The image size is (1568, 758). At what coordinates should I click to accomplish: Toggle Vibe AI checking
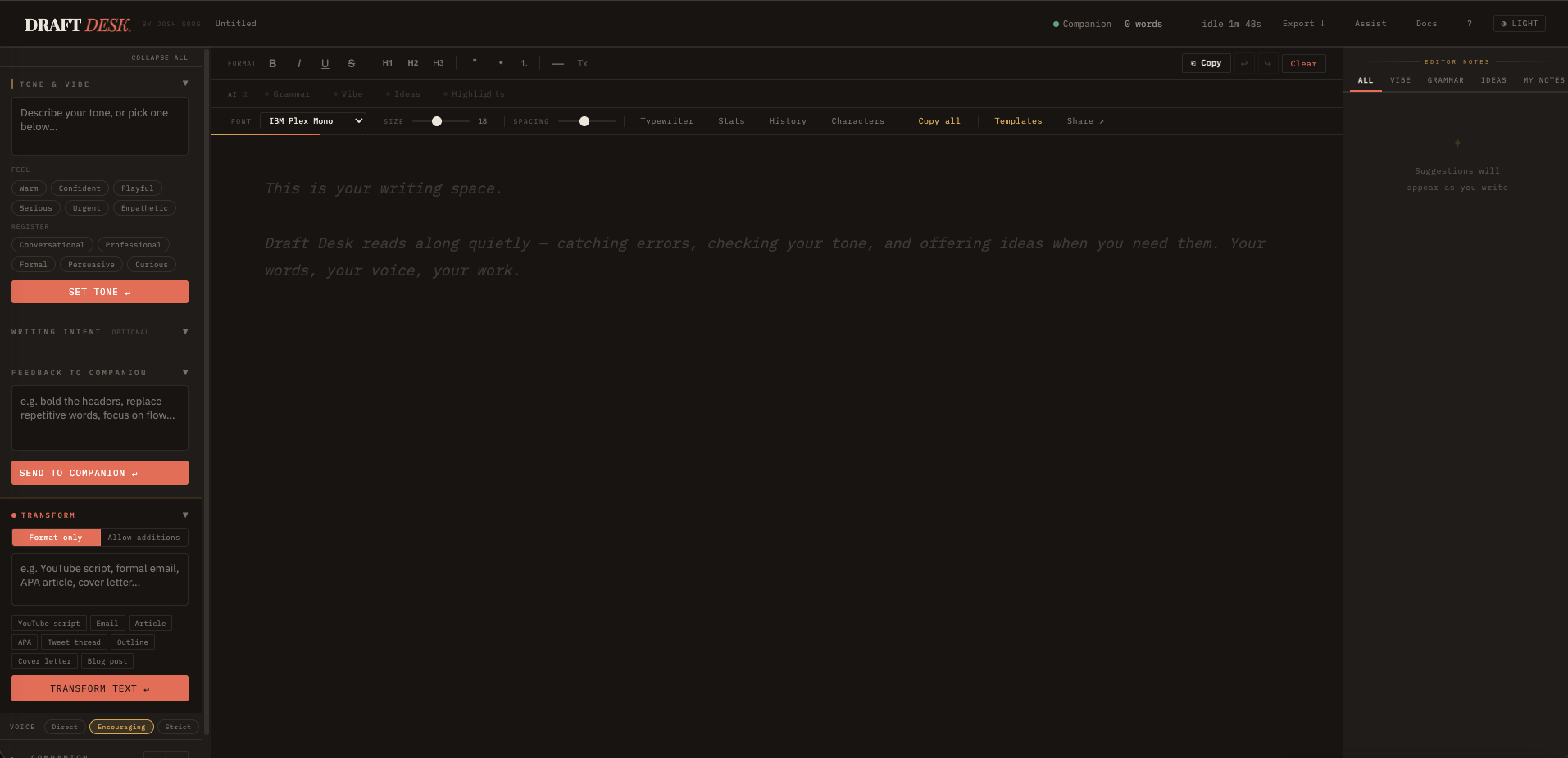(348, 94)
